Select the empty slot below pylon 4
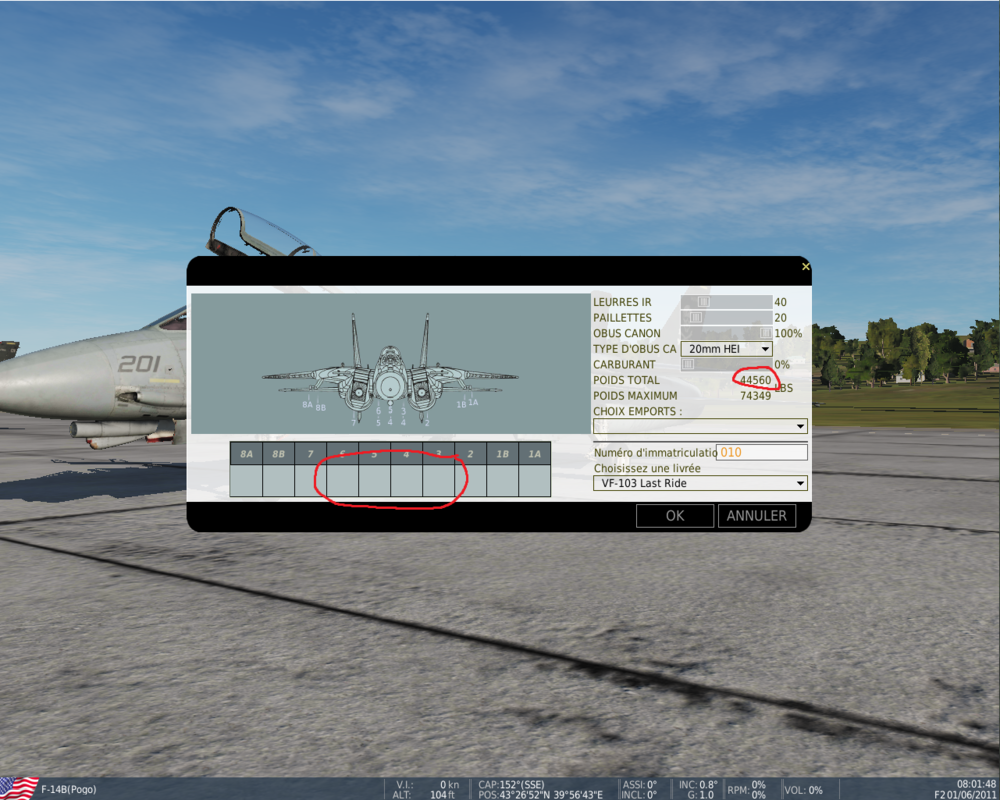The height and width of the screenshot is (800, 1000). [x=406, y=480]
